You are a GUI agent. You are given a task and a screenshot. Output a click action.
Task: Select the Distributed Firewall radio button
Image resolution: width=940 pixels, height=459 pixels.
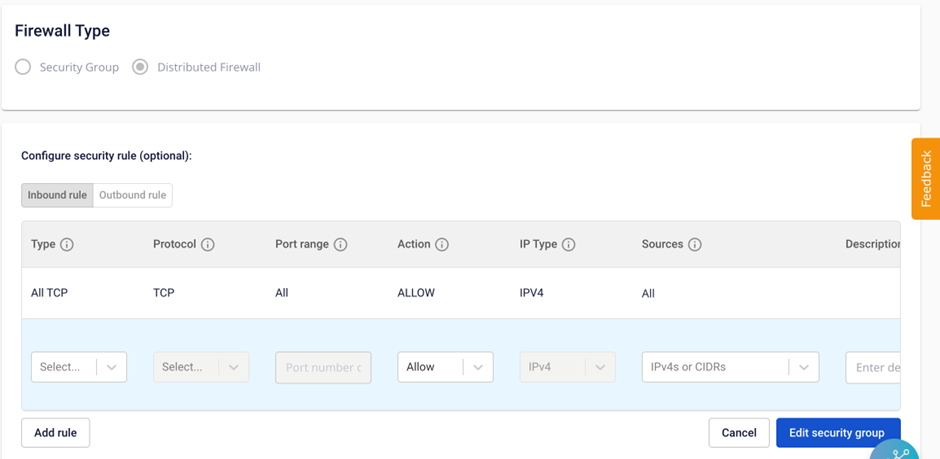[141, 67]
